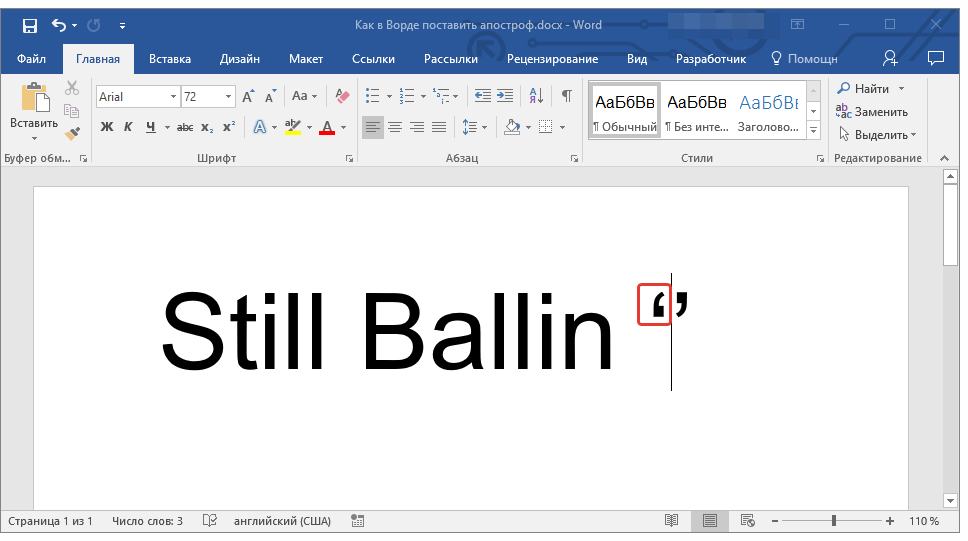
Task: Open the borders dropdown arrow
Action: pyautogui.click(x=562, y=128)
